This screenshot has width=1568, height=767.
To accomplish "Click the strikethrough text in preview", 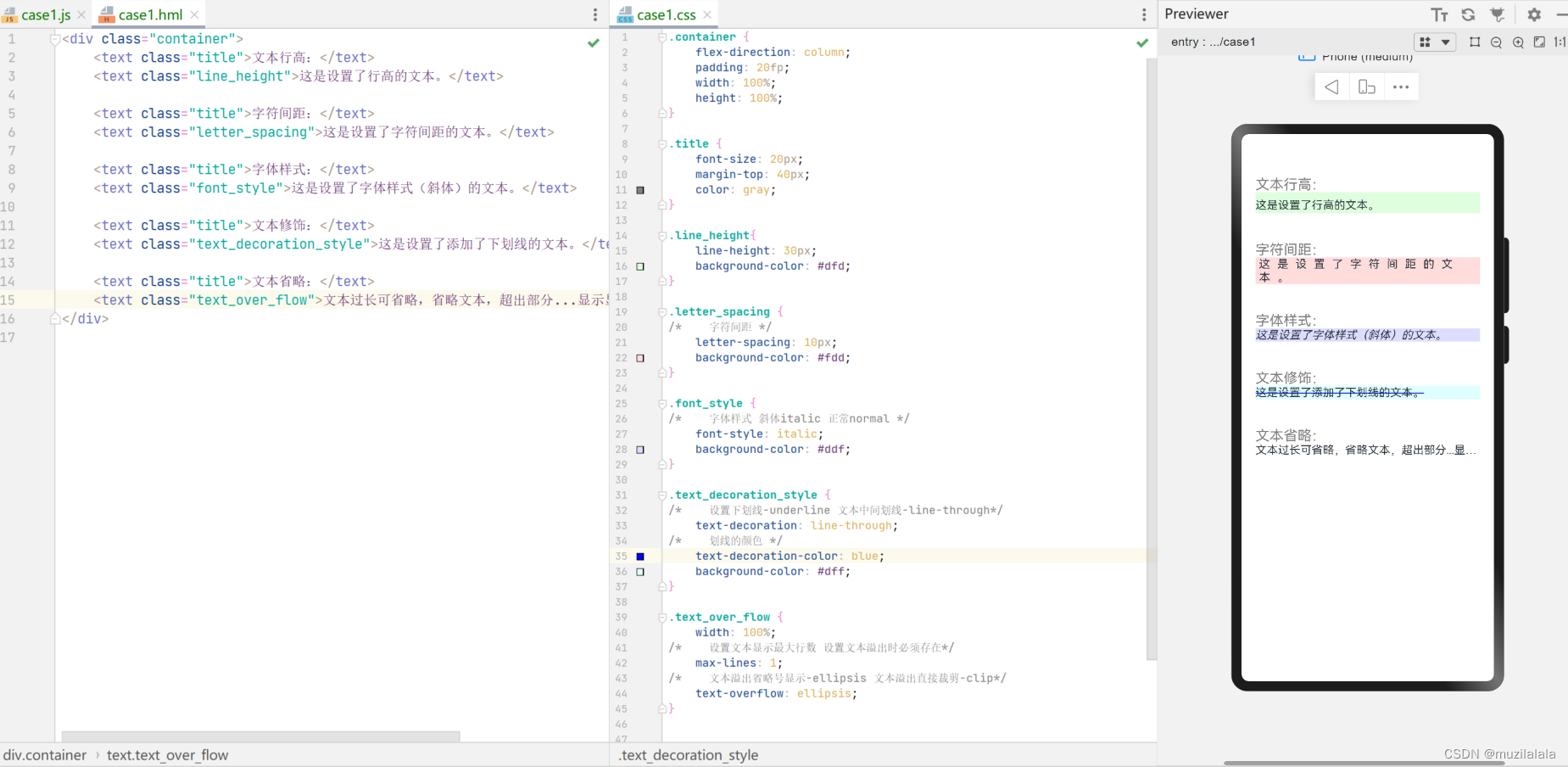I will click(x=1368, y=393).
